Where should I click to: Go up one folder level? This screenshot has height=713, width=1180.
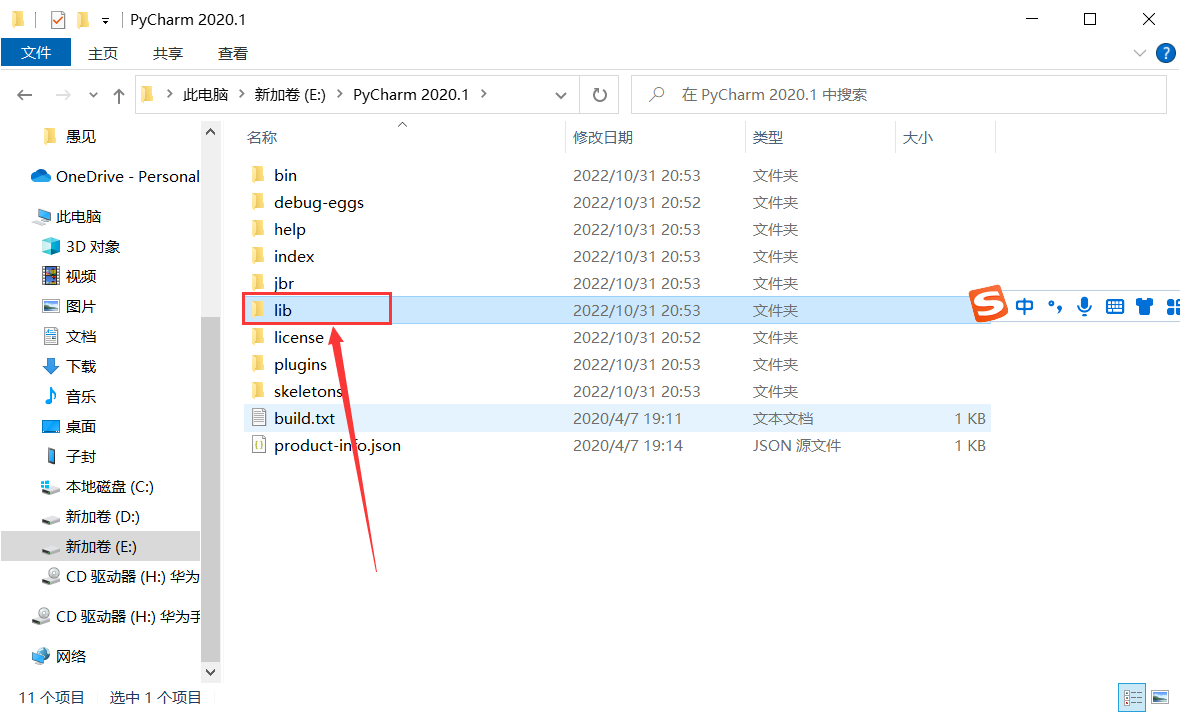[x=119, y=93]
